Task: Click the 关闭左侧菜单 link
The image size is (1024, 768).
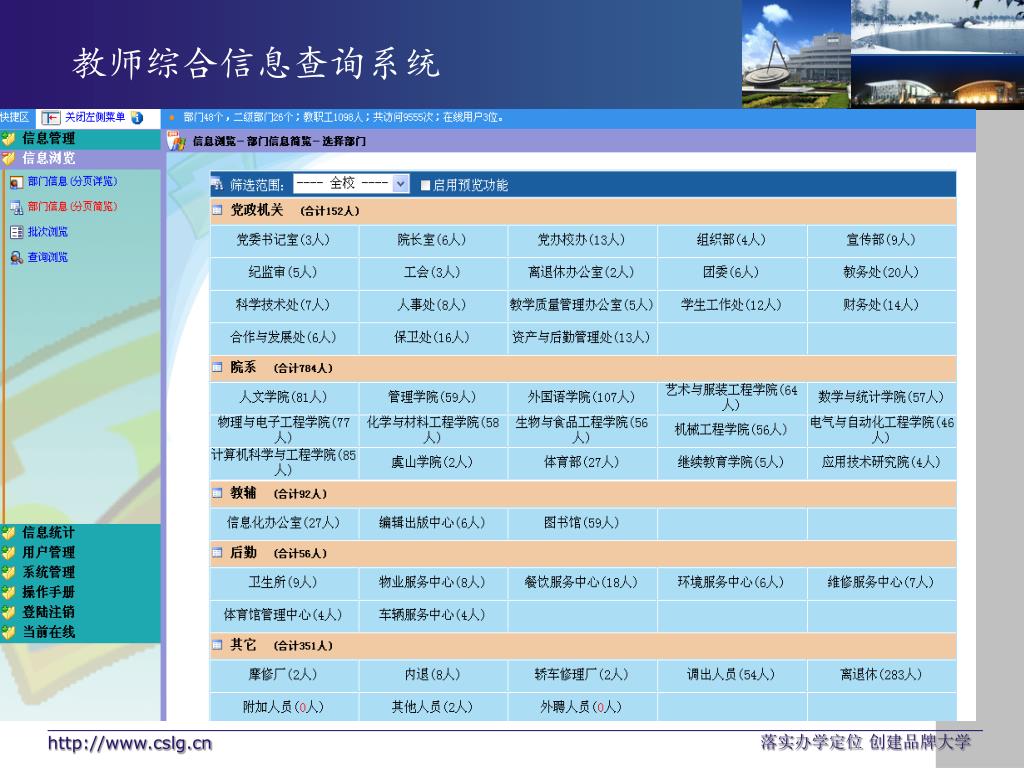Action: 95,118
